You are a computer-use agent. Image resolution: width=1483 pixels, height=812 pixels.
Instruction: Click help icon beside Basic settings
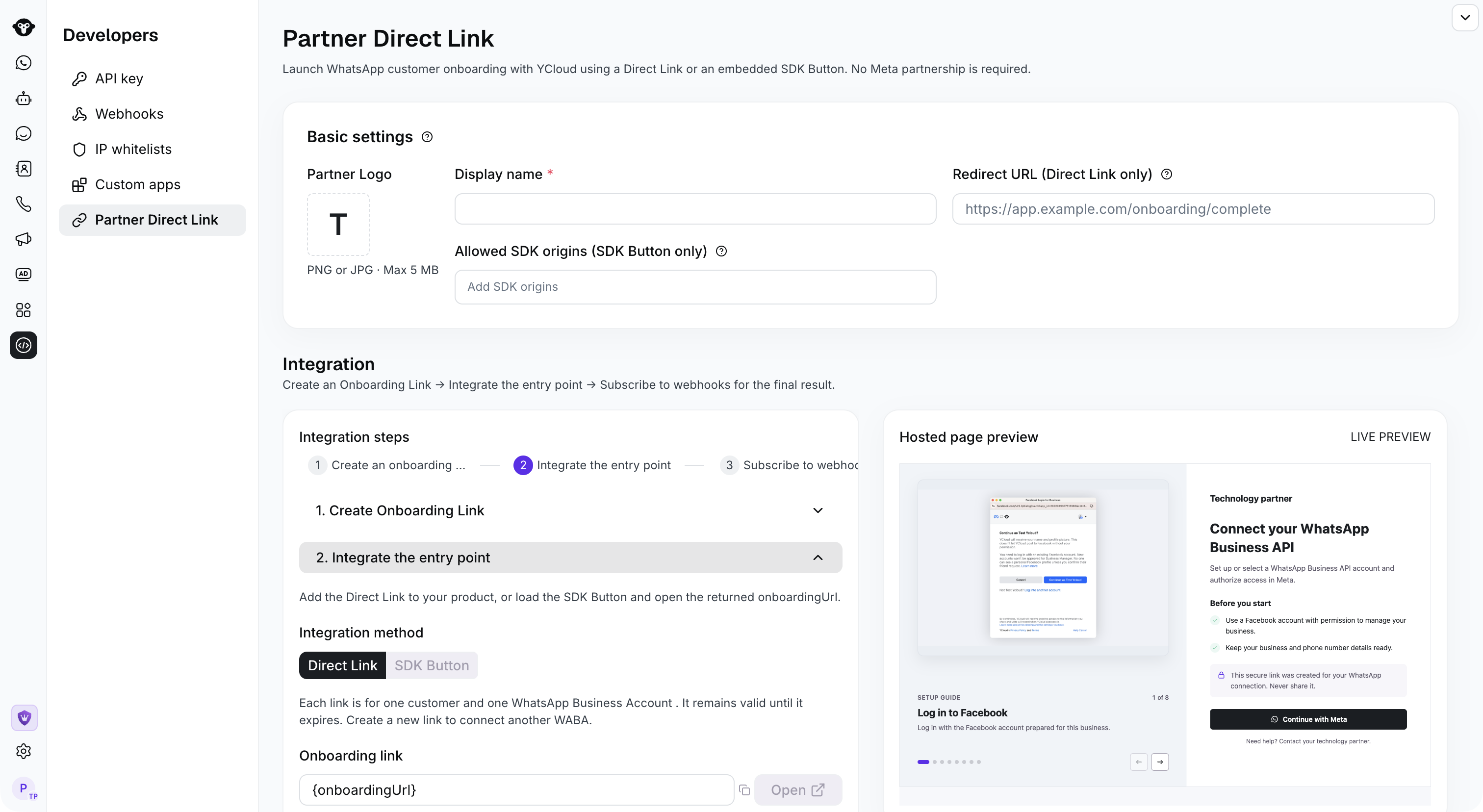tap(427, 137)
